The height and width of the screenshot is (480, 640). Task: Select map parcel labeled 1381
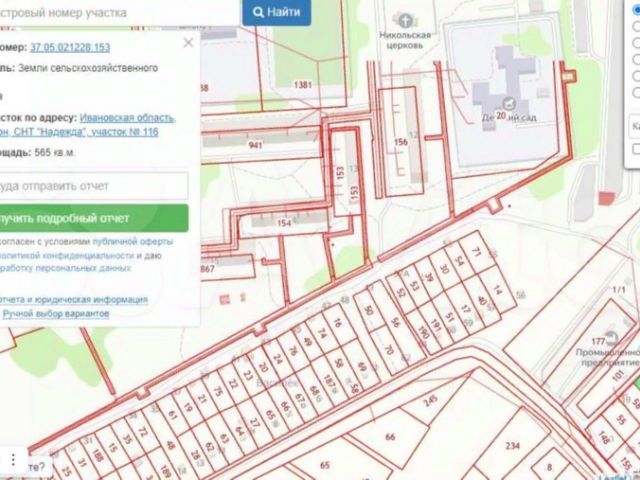tap(303, 85)
